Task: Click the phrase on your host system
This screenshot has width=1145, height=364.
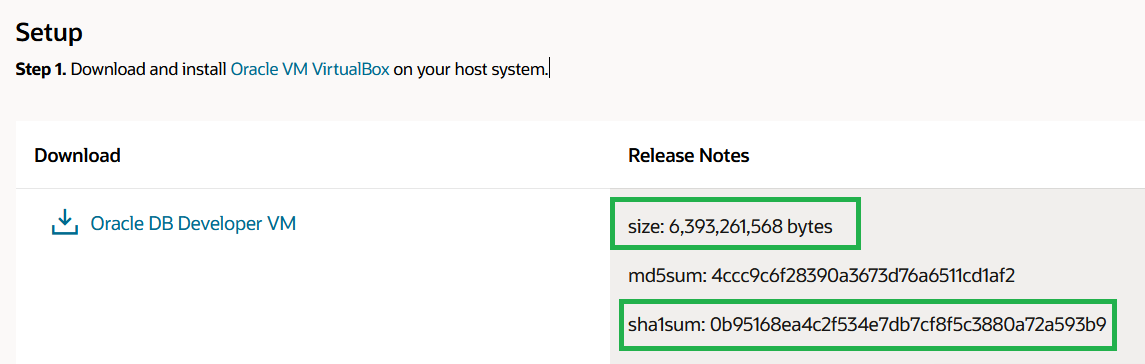Action: pos(470,70)
